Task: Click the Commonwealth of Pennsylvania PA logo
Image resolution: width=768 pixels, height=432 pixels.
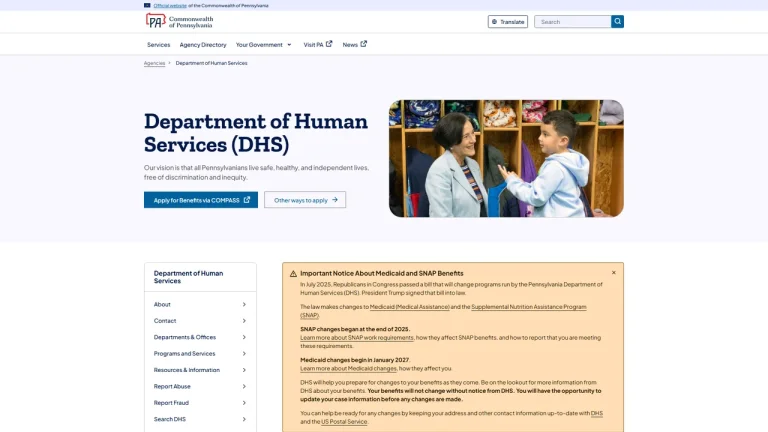Action: [179, 22]
